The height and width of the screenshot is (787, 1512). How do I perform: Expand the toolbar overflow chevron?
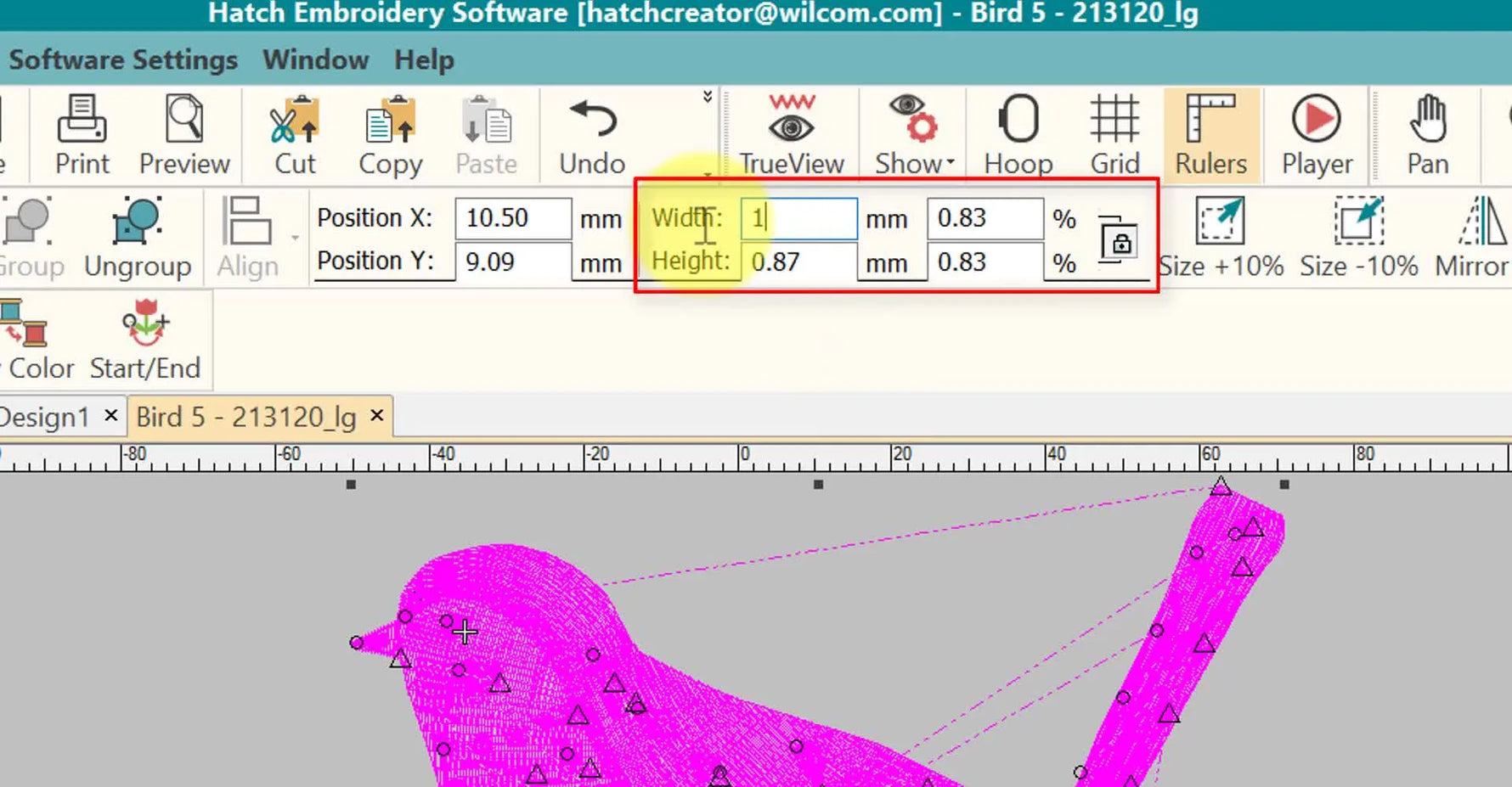(707, 97)
